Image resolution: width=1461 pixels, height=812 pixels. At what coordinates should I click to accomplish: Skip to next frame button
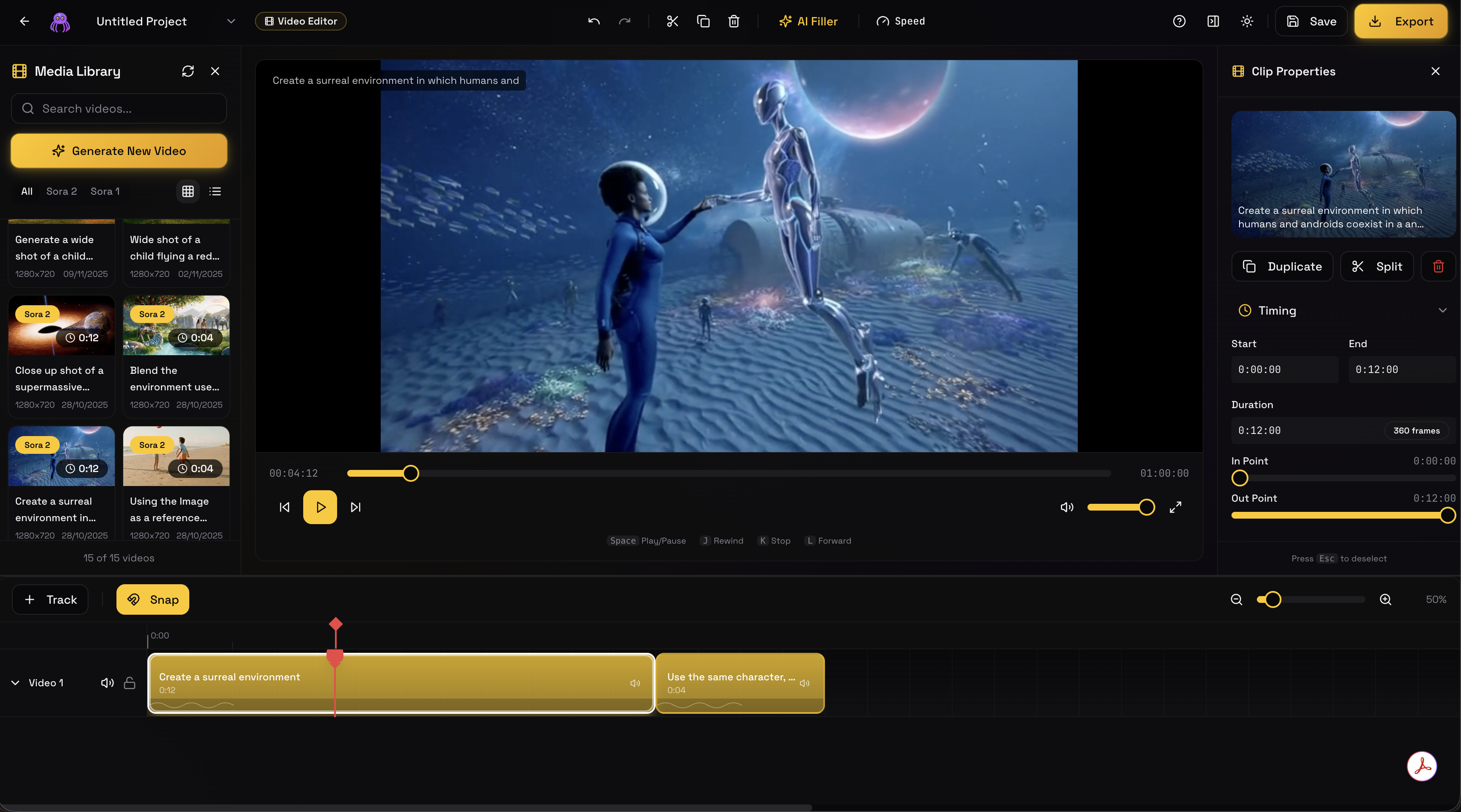click(x=356, y=507)
